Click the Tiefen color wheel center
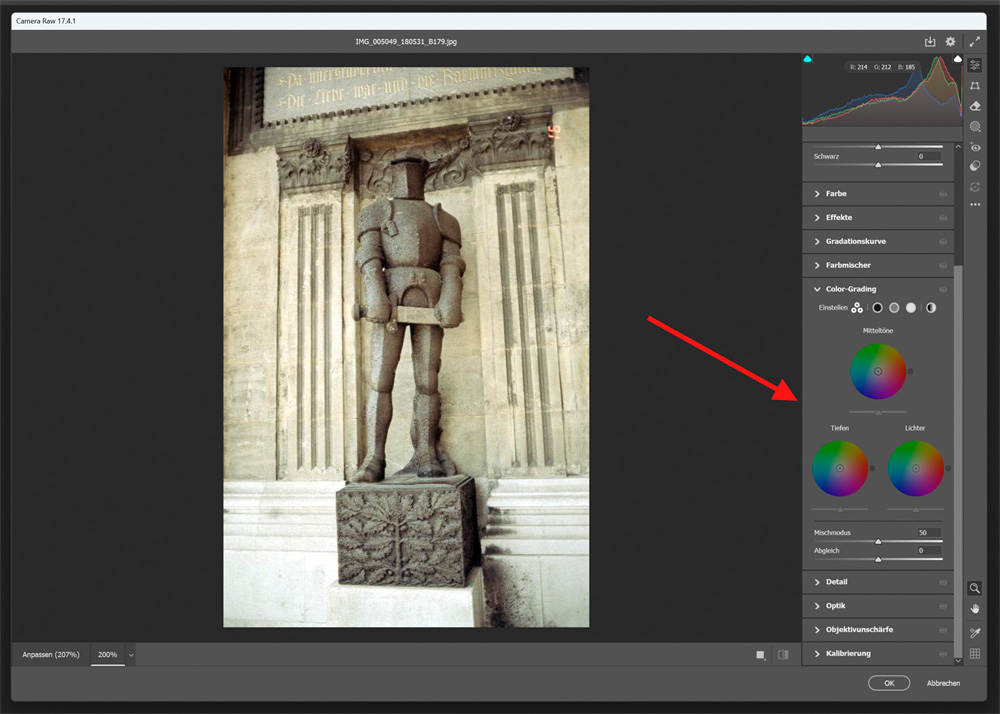 (x=839, y=469)
